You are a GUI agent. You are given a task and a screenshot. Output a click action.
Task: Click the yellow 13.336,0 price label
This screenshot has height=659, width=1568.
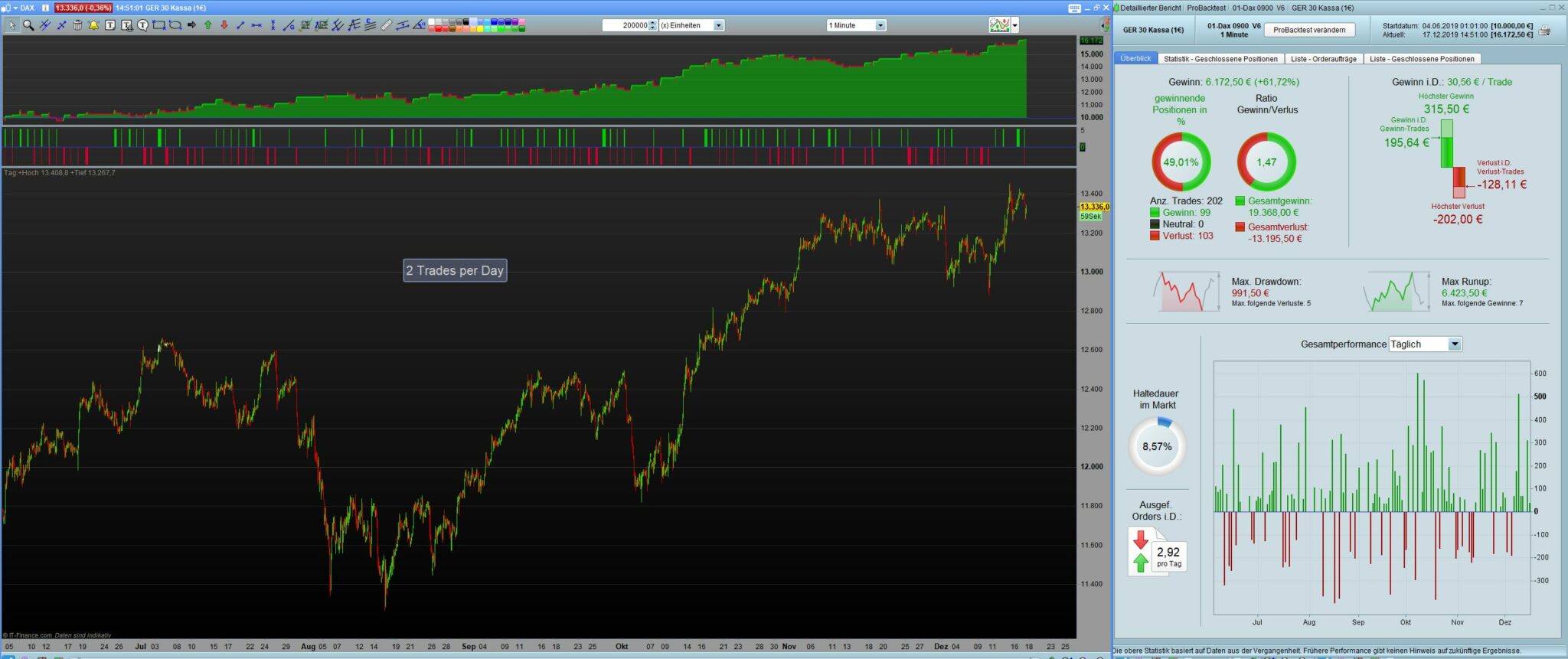[x=1094, y=207]
